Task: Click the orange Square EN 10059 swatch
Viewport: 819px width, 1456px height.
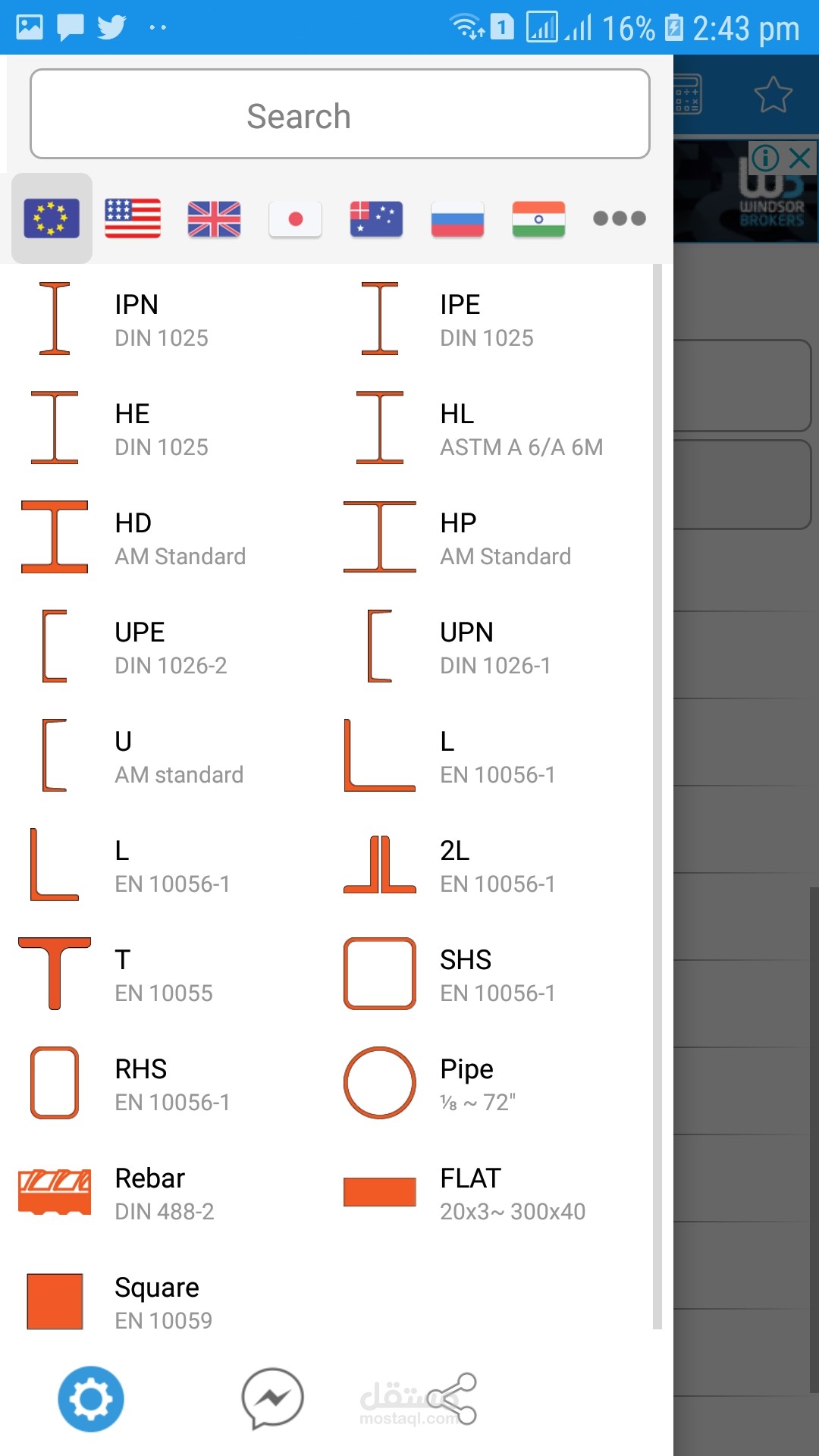Action: pyautogui.click(x=55, y=1301)
